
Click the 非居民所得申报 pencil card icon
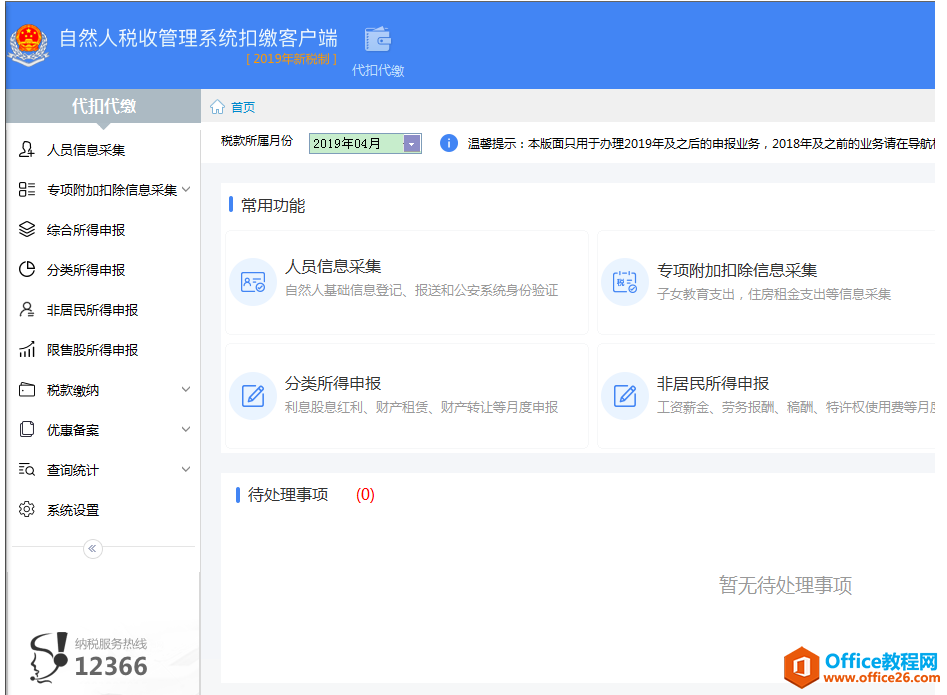point(625,395)
